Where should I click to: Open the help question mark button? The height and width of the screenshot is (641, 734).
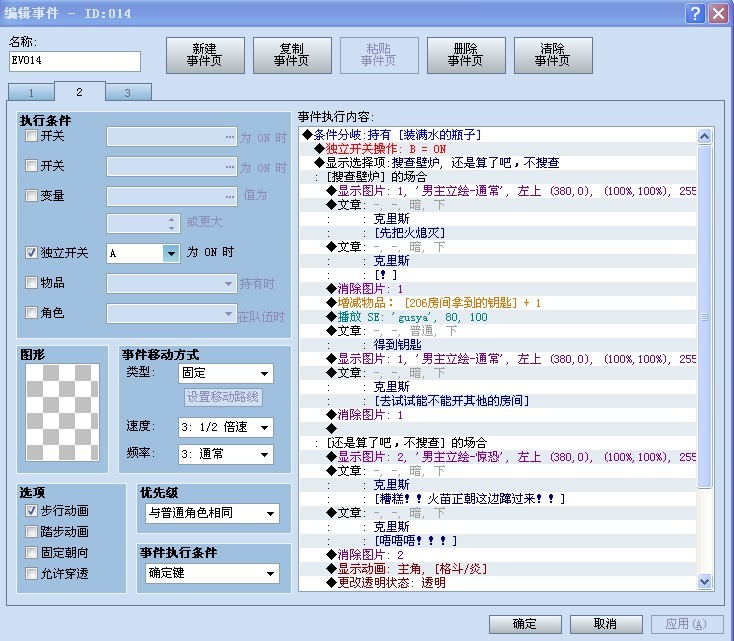tap(695, 13)
